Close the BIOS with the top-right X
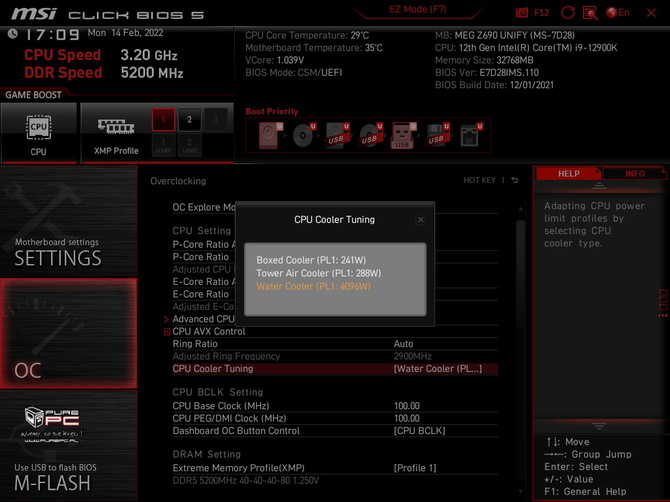This screenshot has height=502, width=670. click(651, 13)
